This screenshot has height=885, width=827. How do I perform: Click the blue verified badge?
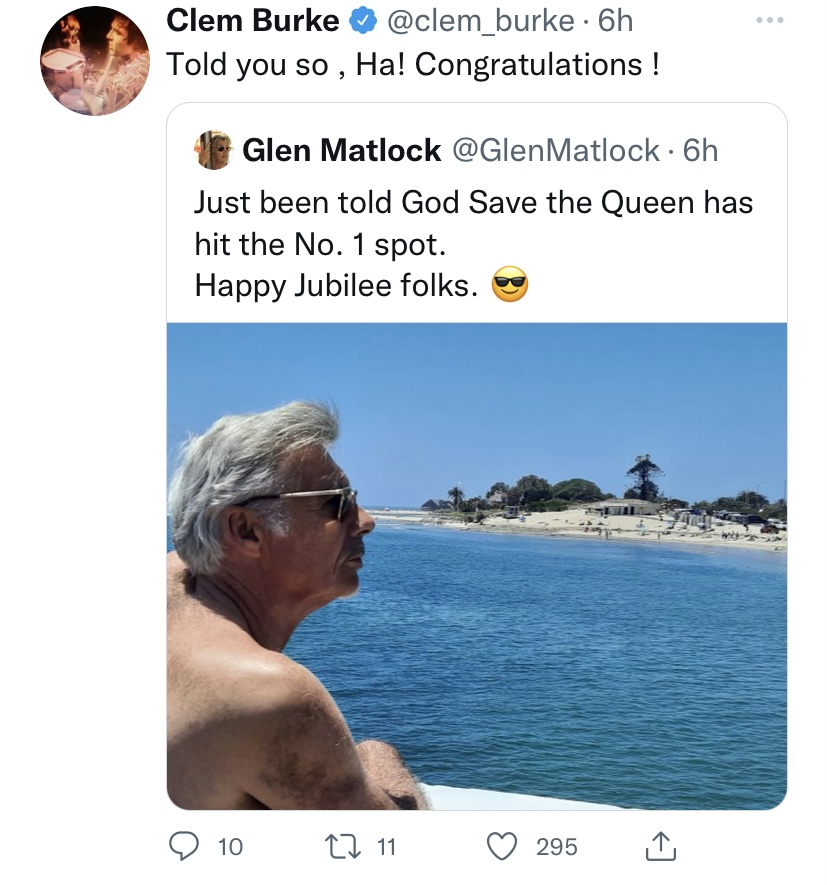pyautogui.click(x=359, y=20)
